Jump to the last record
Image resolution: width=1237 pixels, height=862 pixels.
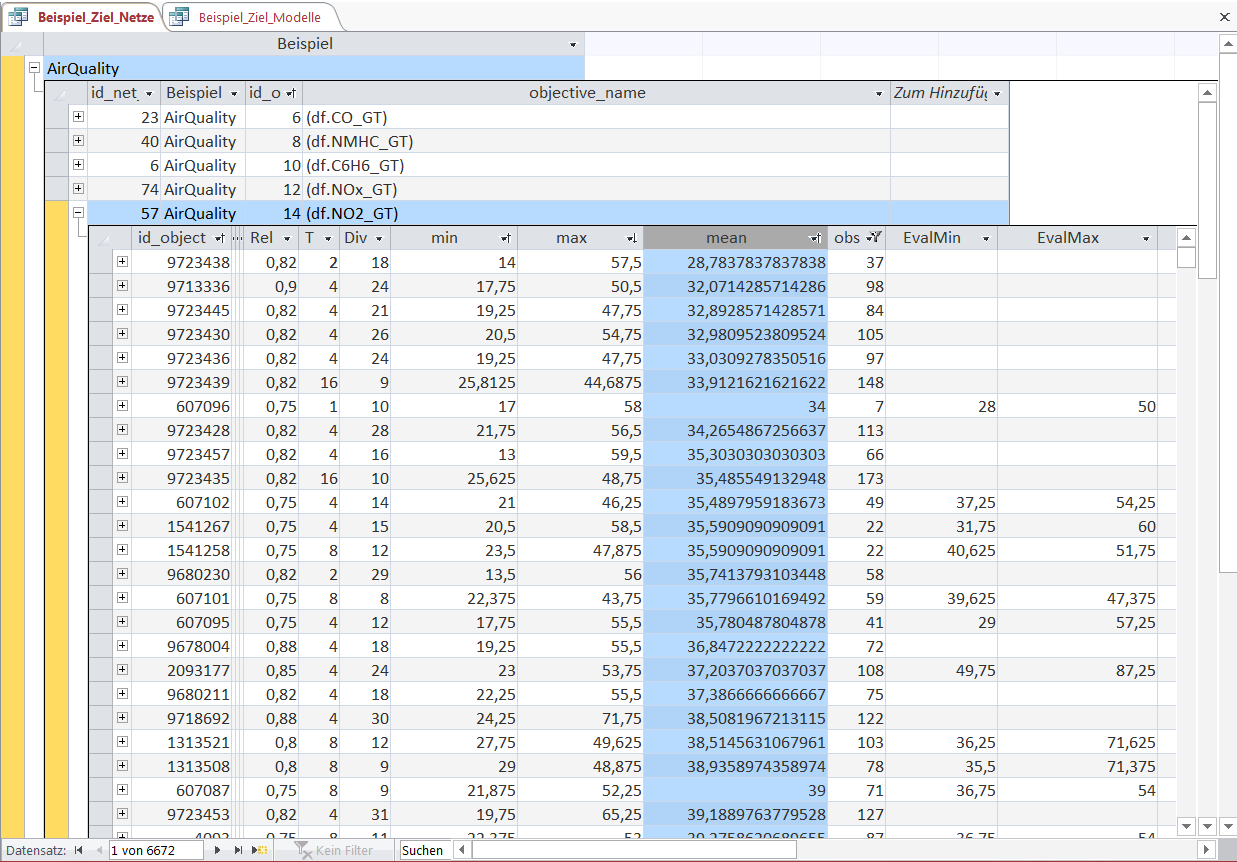pos(238,850)
